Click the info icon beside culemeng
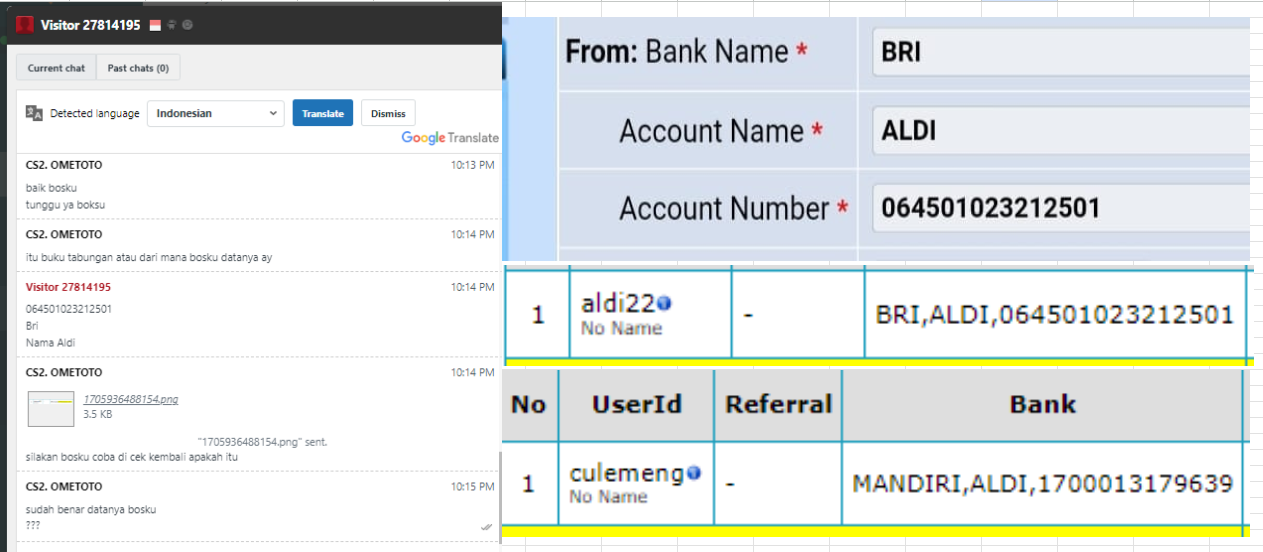 tap(693, 473)
